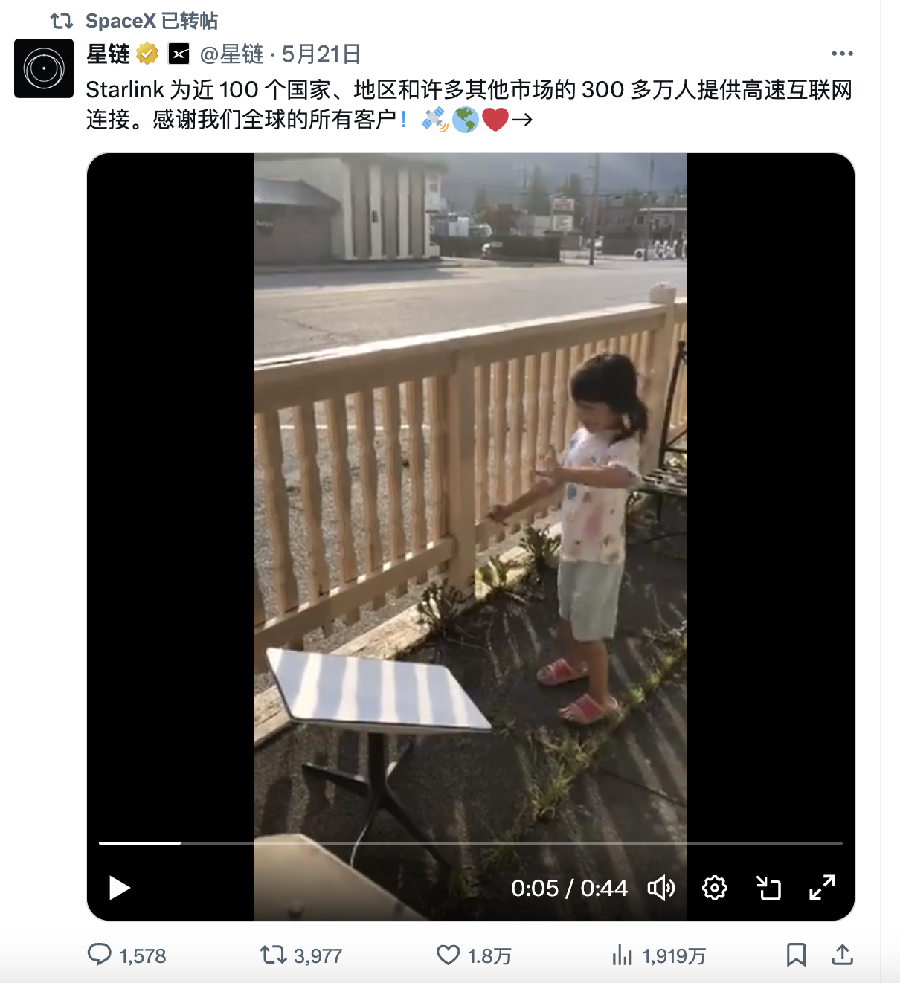Toggle picture-in-picture mode for the video
This screenshot has height=983, width=900.
(x=768, y=888)
